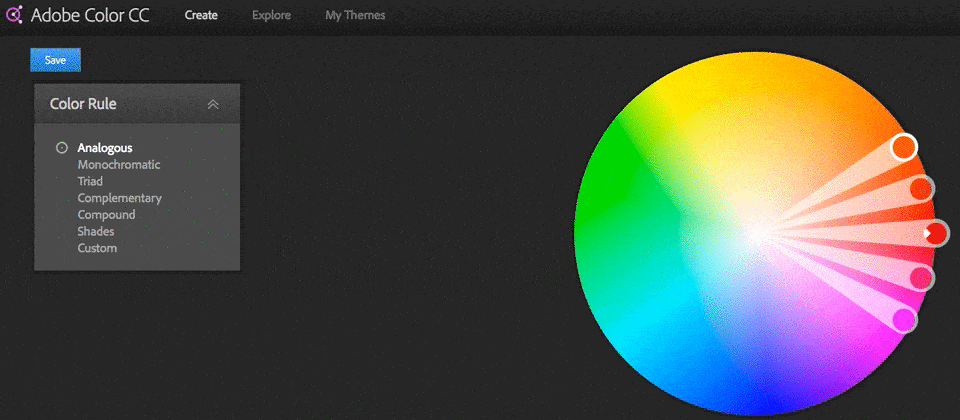Choose the Compound color rule
The height and width of the screenshot is (420, 960).
pos(106,215)
